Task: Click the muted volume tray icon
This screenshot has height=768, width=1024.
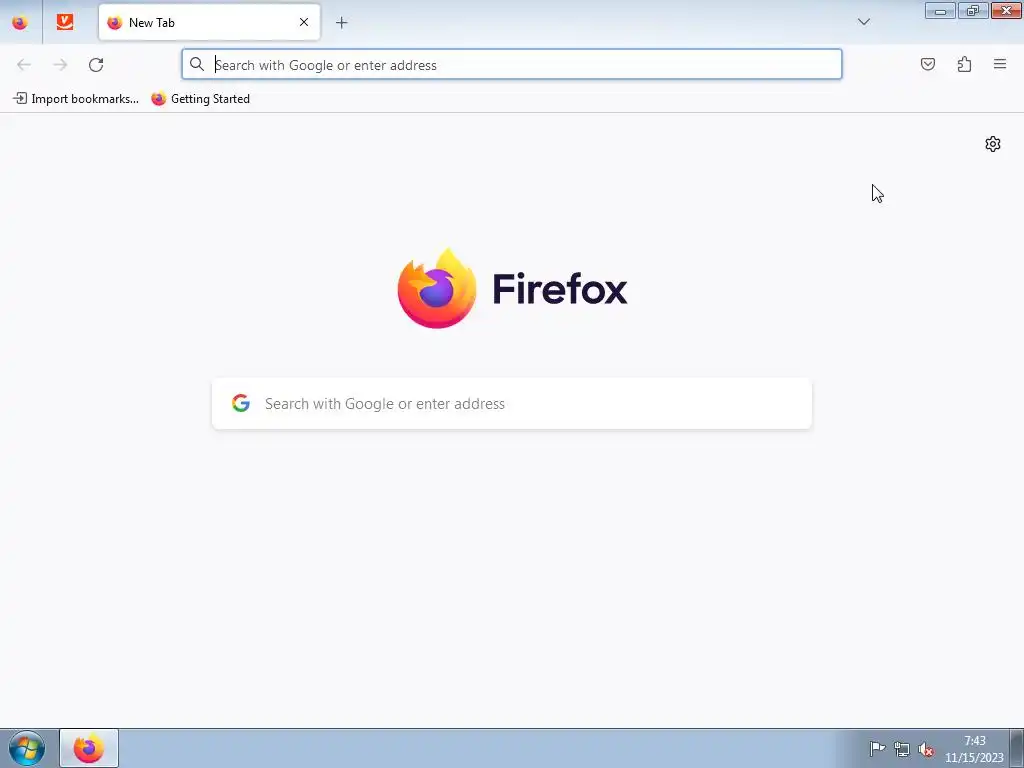Action: tap(926, 749)
